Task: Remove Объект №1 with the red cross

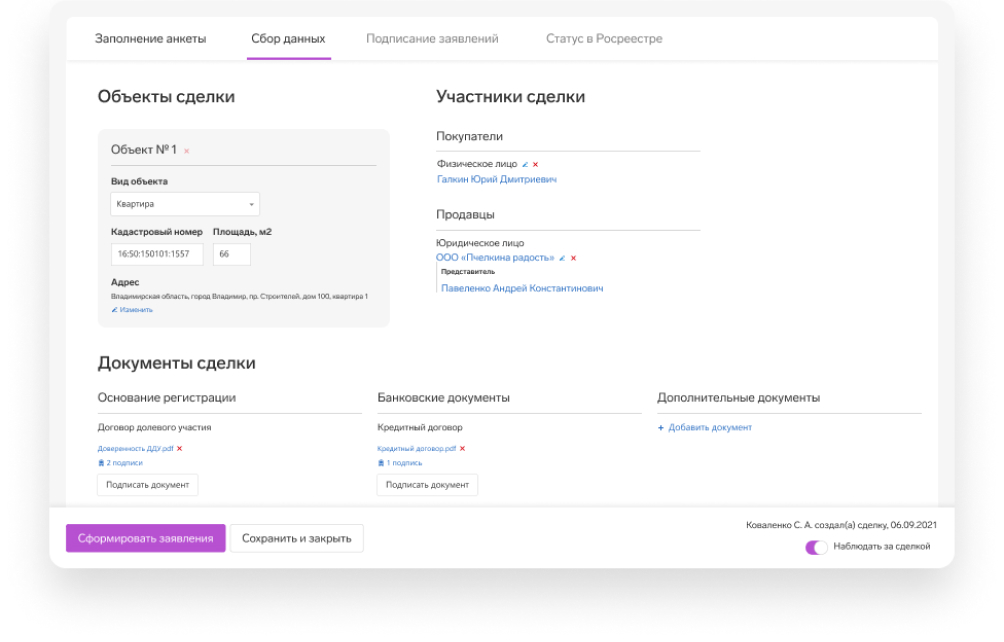Action: click(x=187, y=151)
